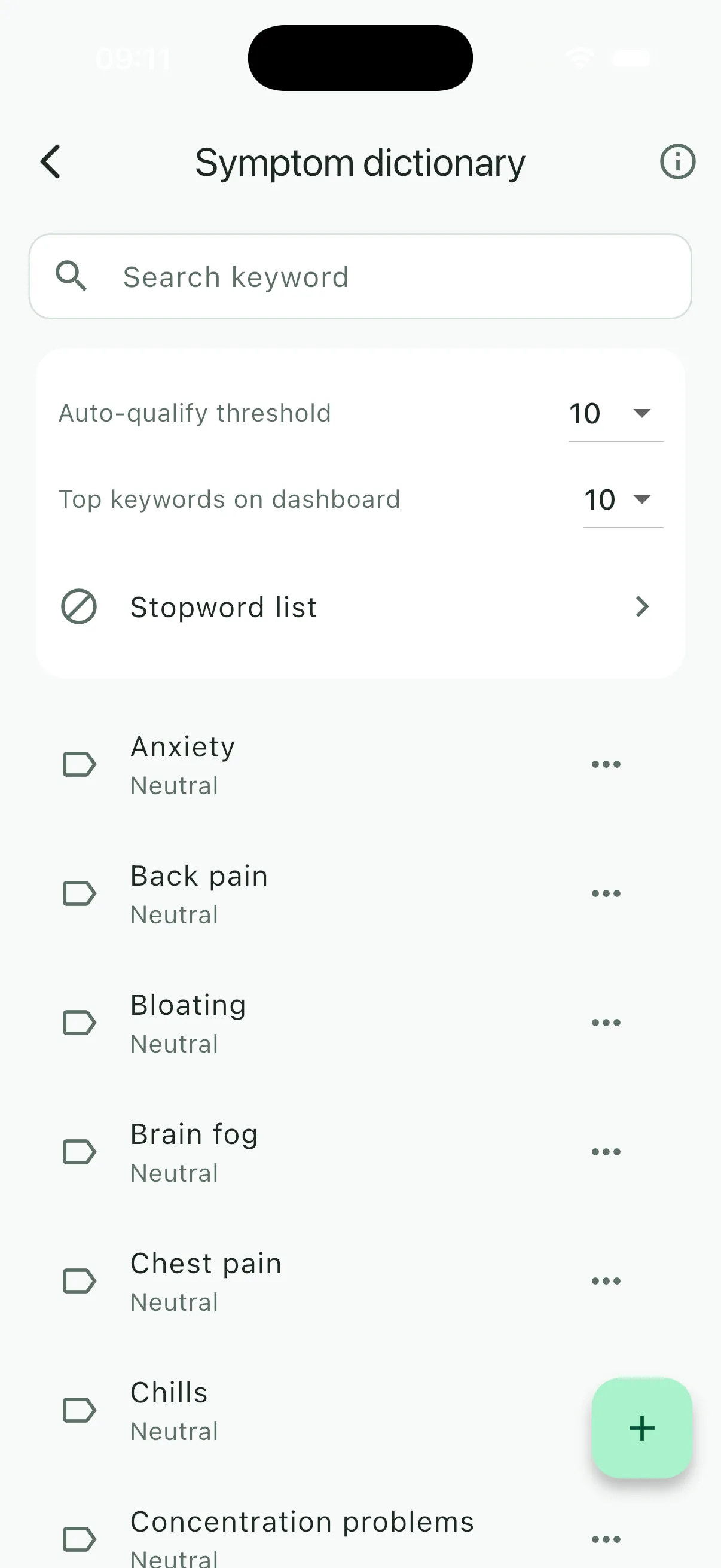Click the tag icon beside Chills

point(80,1410)
